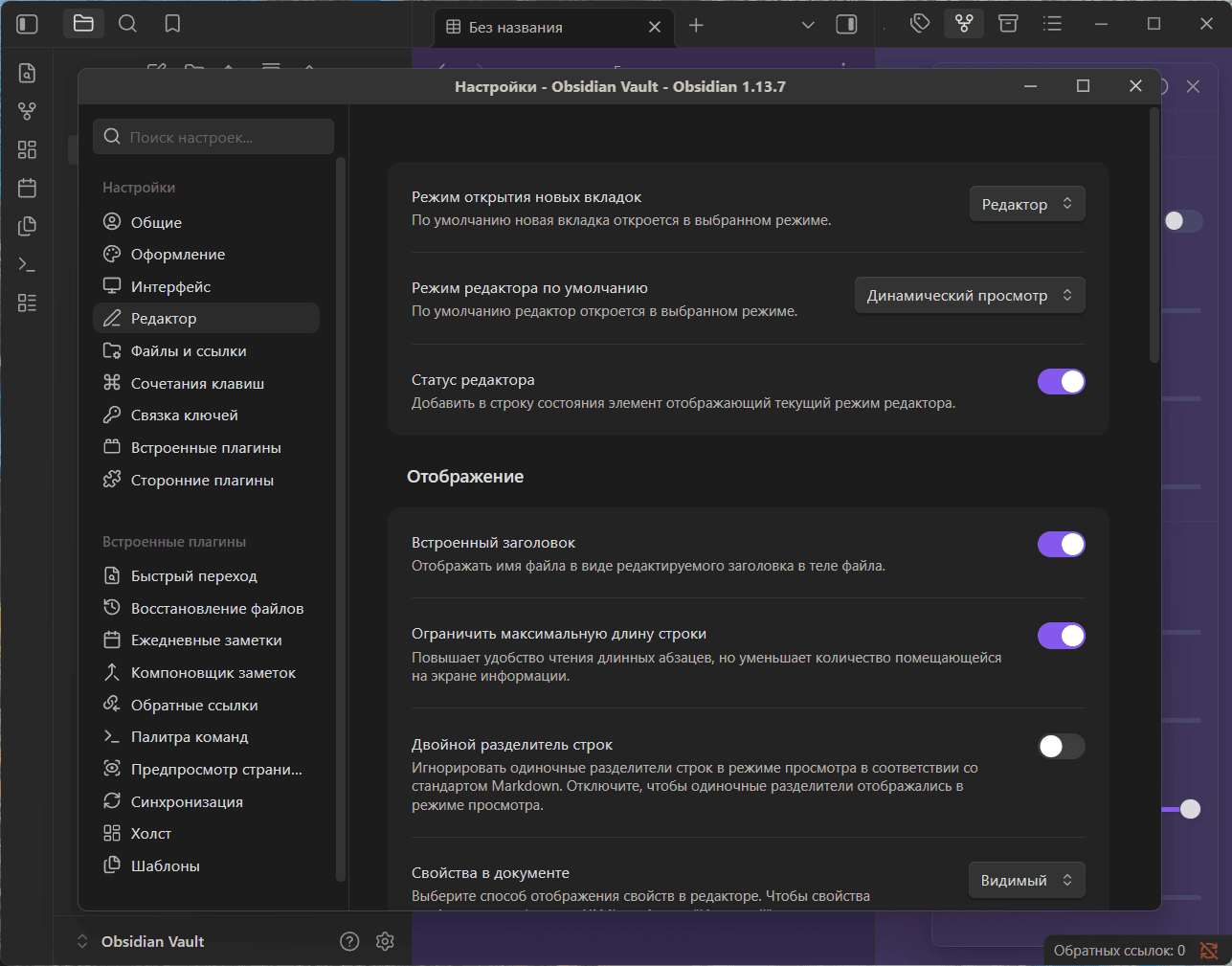
Task: Open the tags pane icon
Action: click(x=920, y=24)
